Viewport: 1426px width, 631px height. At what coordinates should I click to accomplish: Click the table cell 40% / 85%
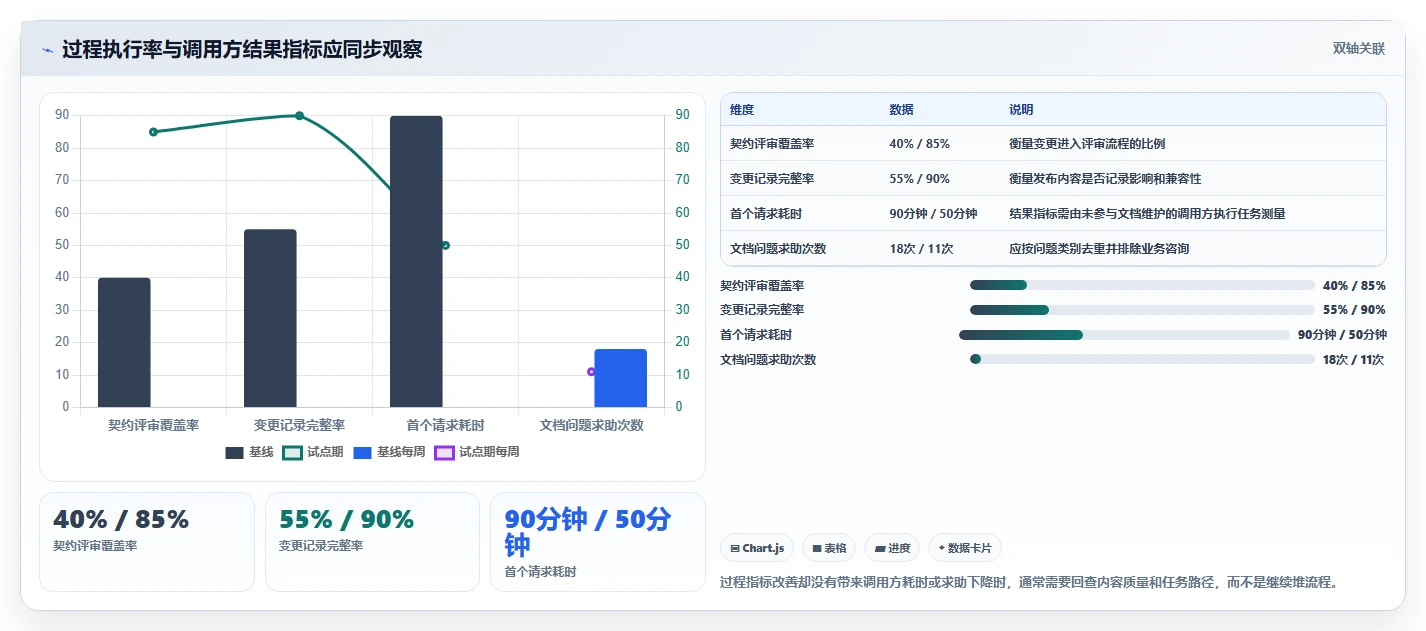[x=919, y=144]
